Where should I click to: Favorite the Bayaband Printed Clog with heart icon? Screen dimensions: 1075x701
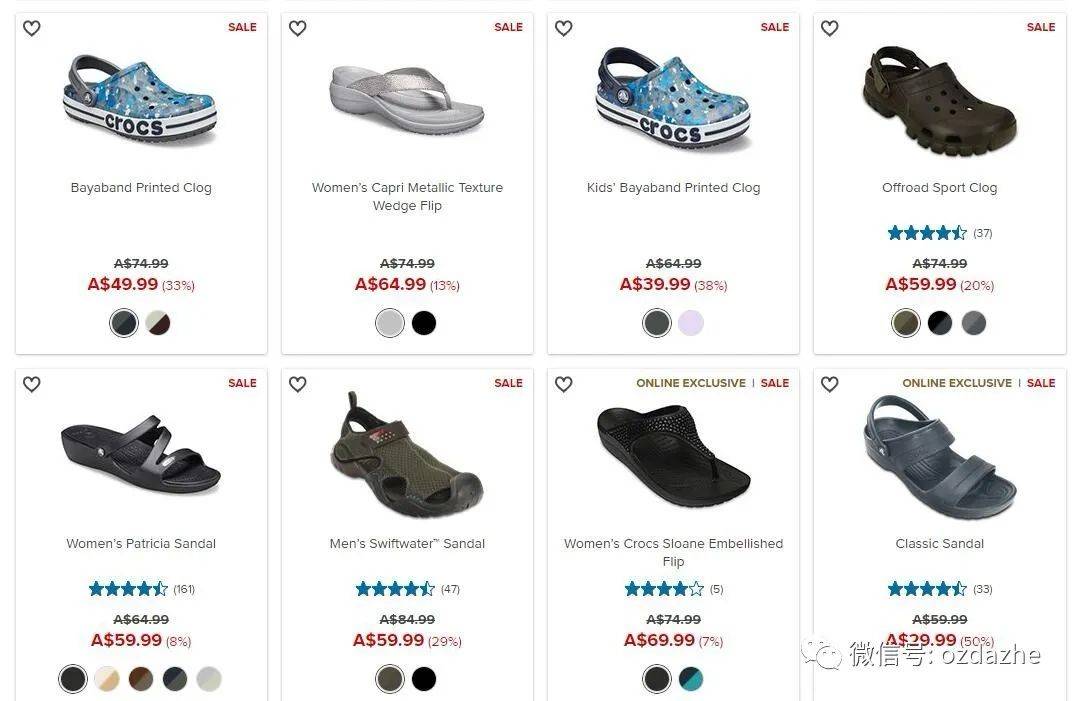[32, 28]
